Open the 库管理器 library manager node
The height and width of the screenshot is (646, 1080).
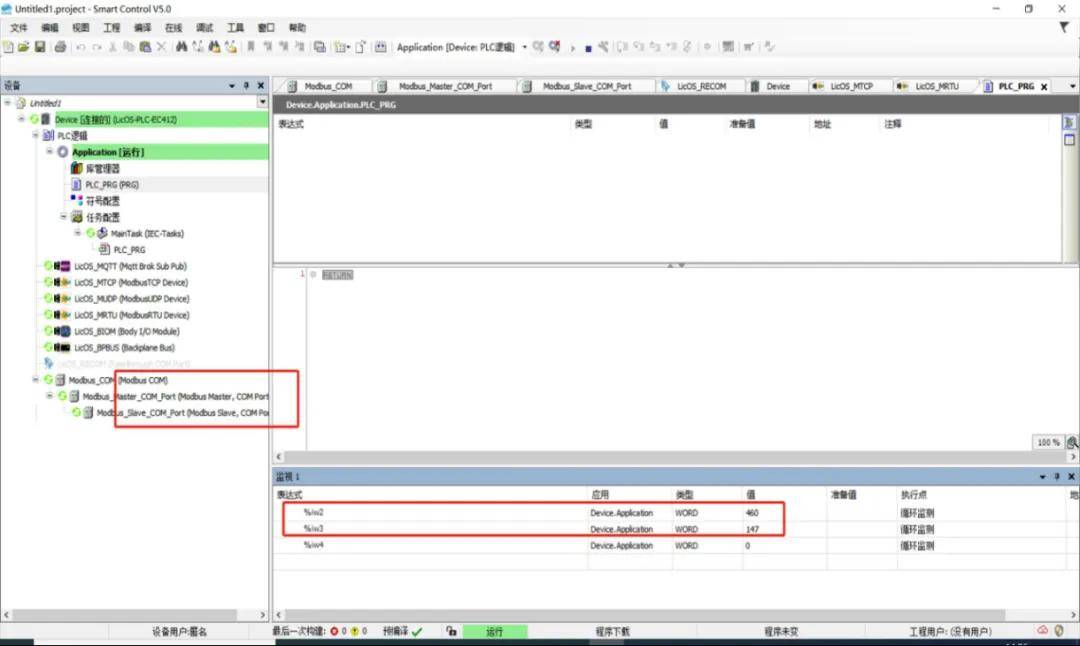pyautogui.click(x=102, y=168)
